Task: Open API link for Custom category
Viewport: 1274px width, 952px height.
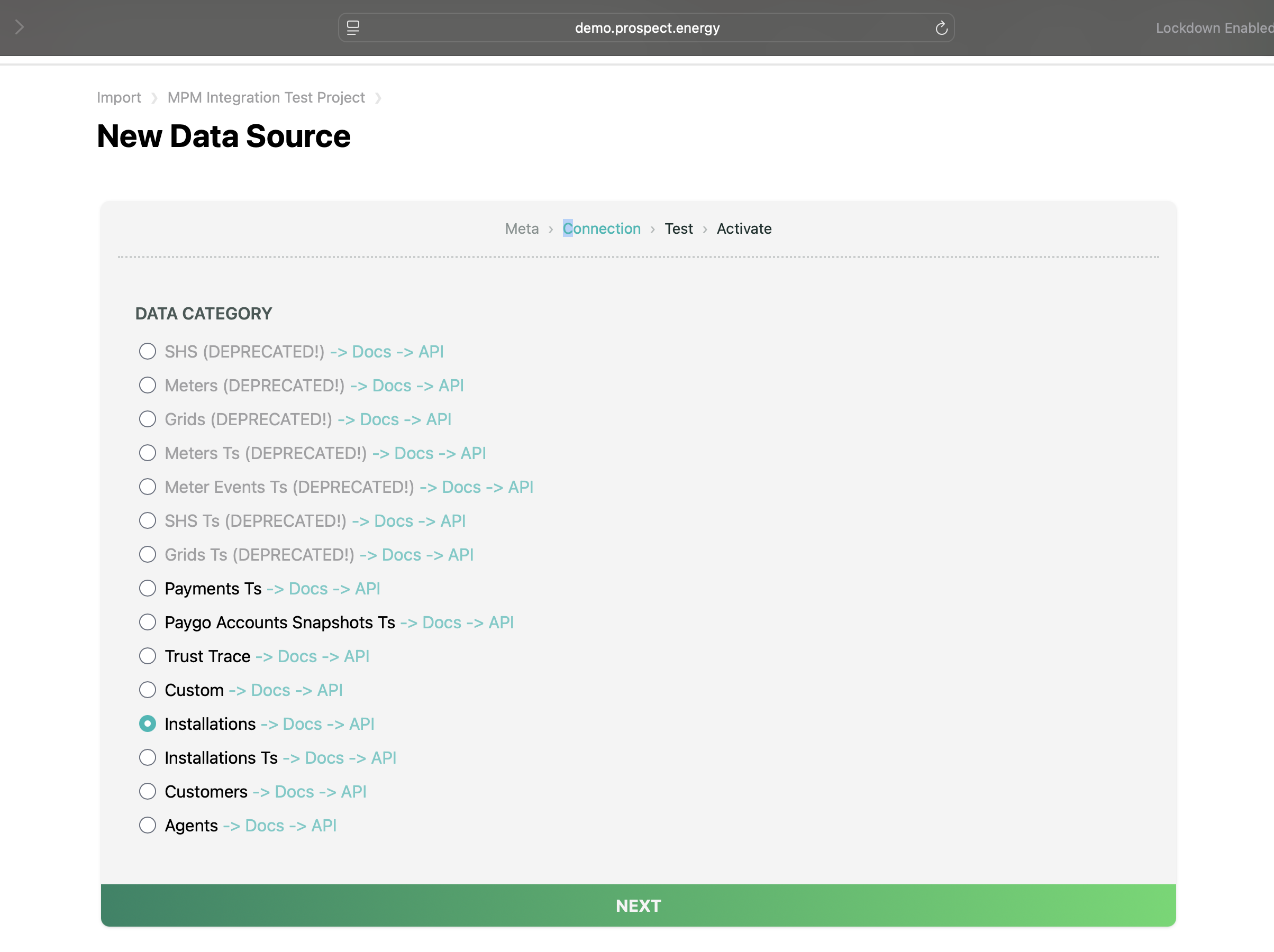Action: [x=330, y=690]
